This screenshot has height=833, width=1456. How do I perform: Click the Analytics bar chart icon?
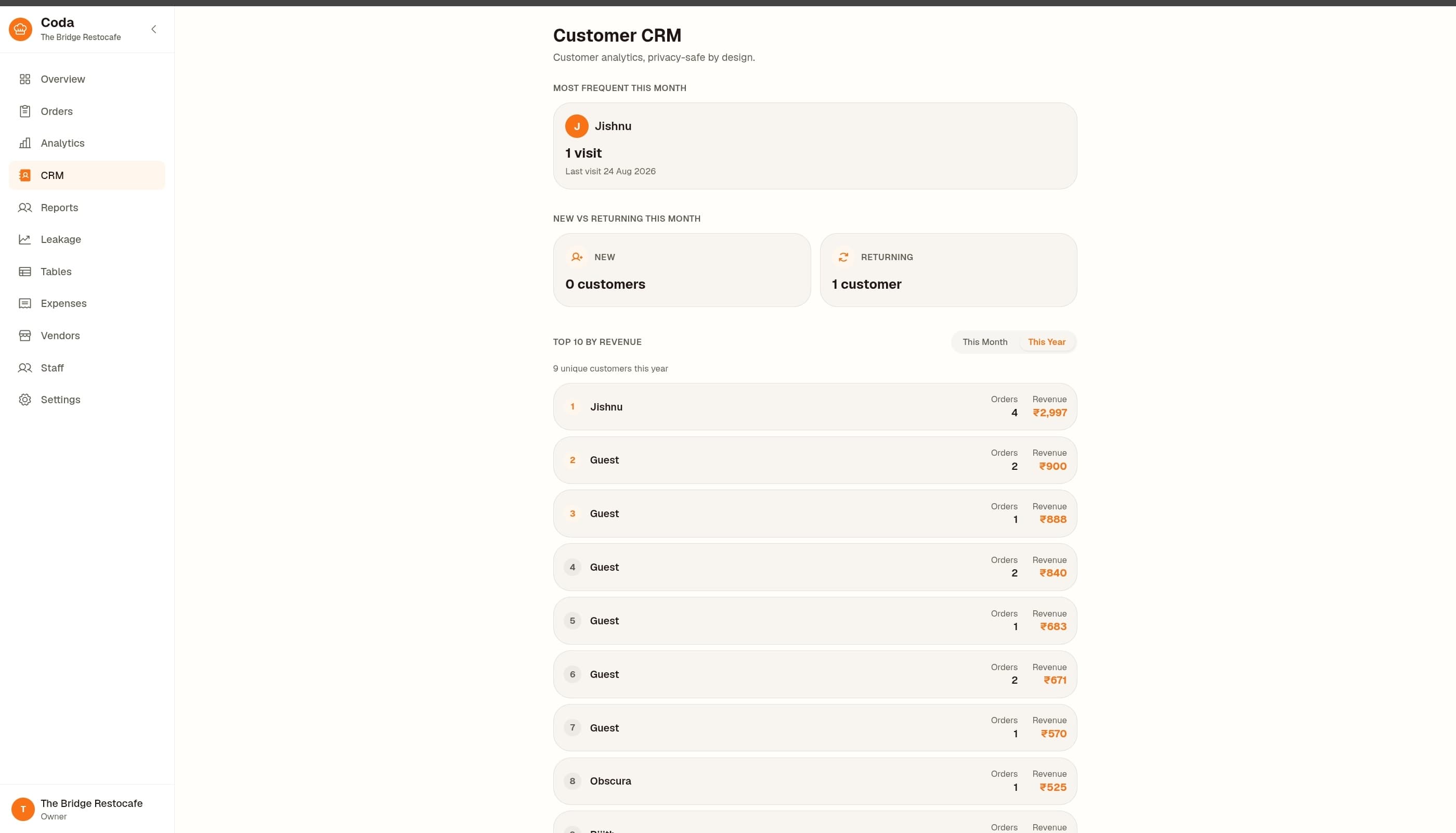(24, 143)
